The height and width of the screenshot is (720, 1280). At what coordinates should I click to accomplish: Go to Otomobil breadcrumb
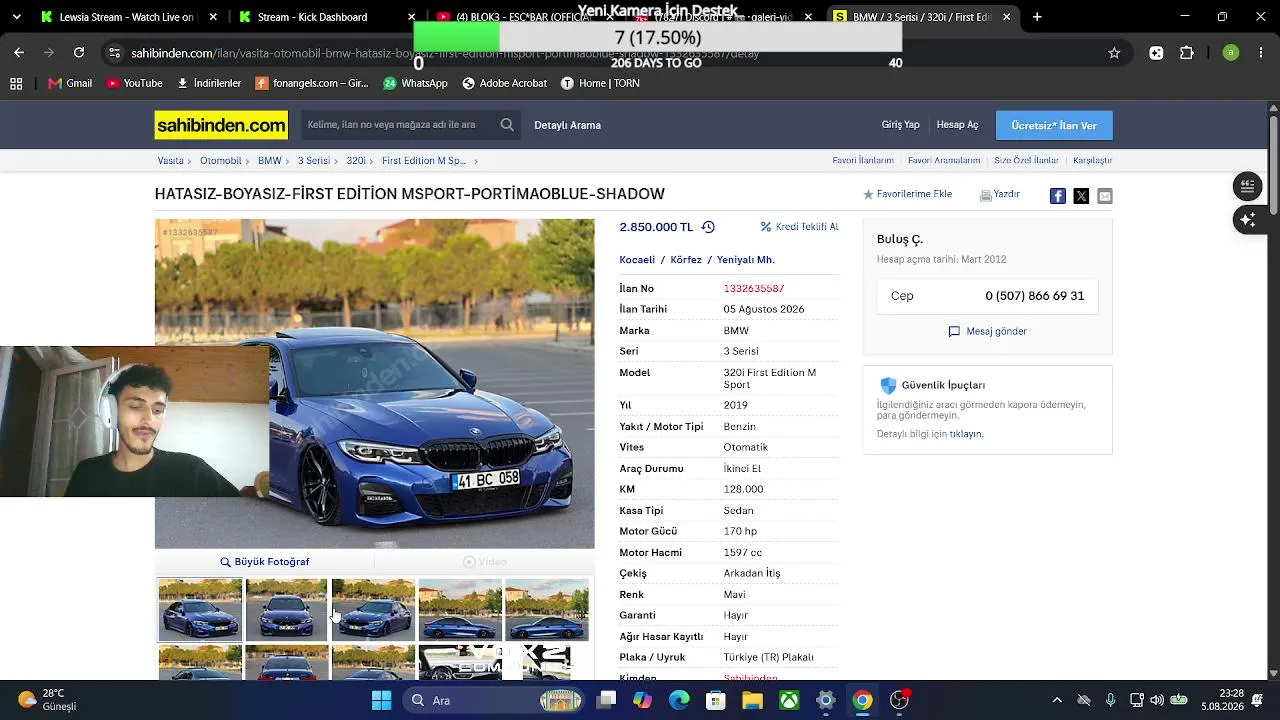click(221, 160)
